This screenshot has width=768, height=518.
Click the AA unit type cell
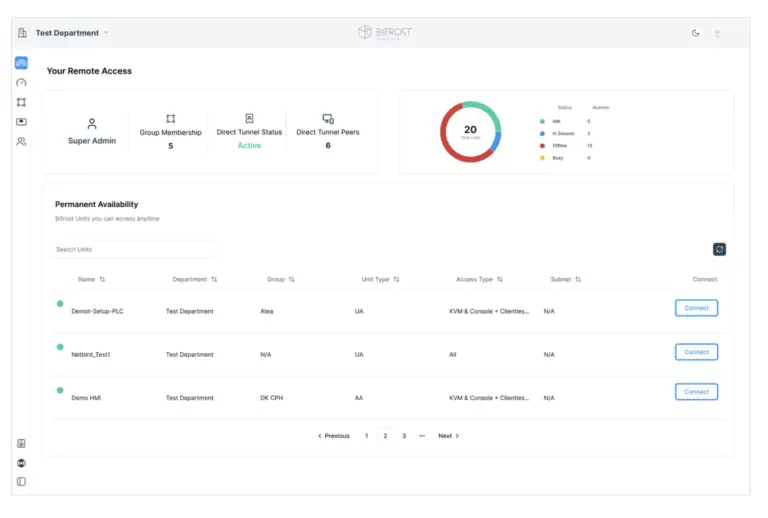pos(359,398)
